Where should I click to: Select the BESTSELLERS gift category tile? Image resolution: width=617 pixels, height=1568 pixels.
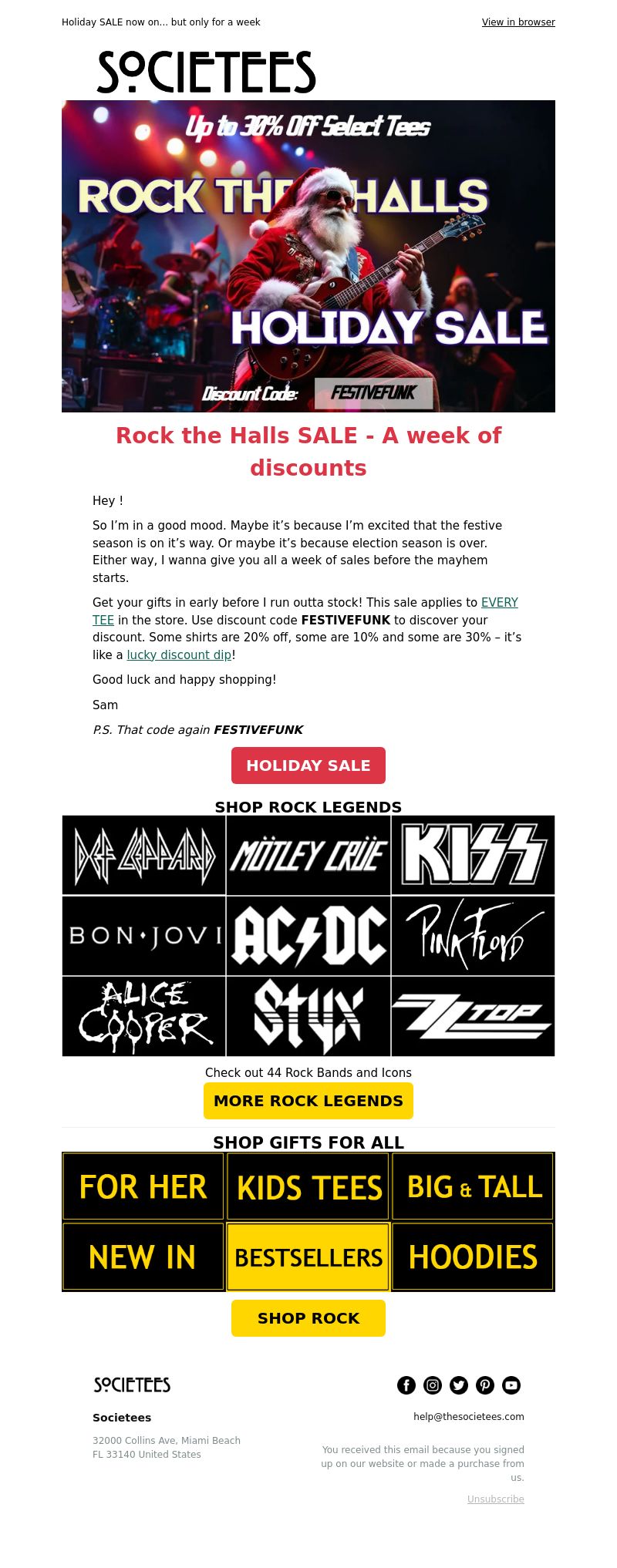coord(308,1257)
